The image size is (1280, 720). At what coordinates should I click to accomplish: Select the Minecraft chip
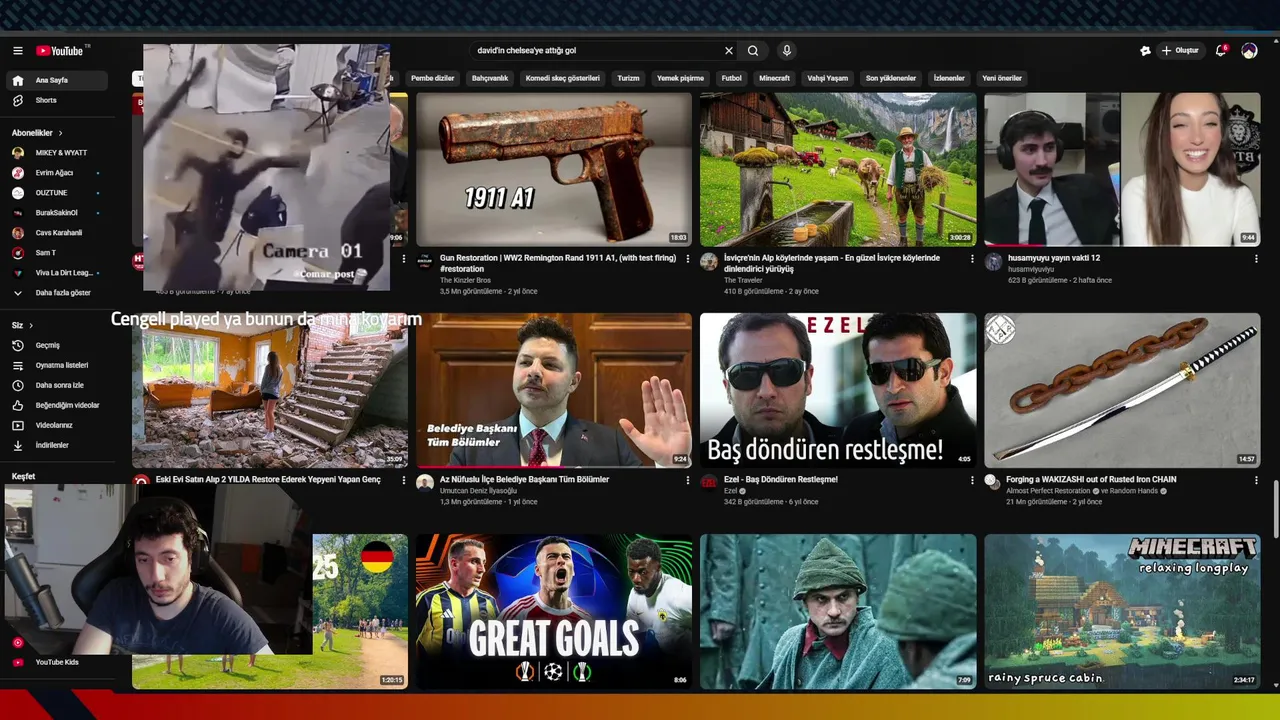(x=775, y=78)
